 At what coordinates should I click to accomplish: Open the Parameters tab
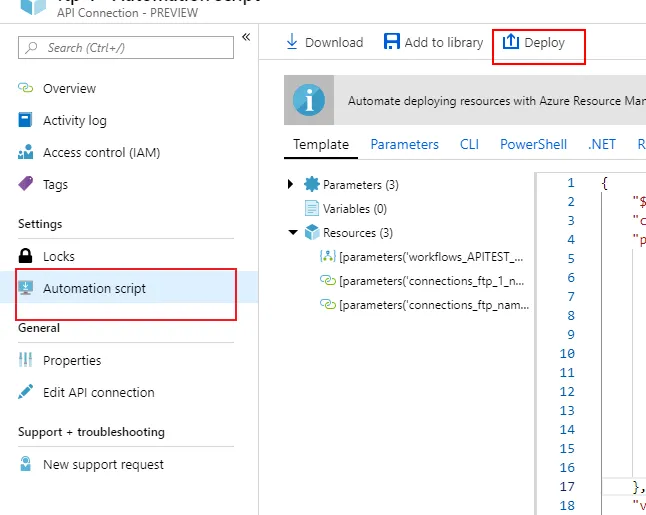pos(405,145)
